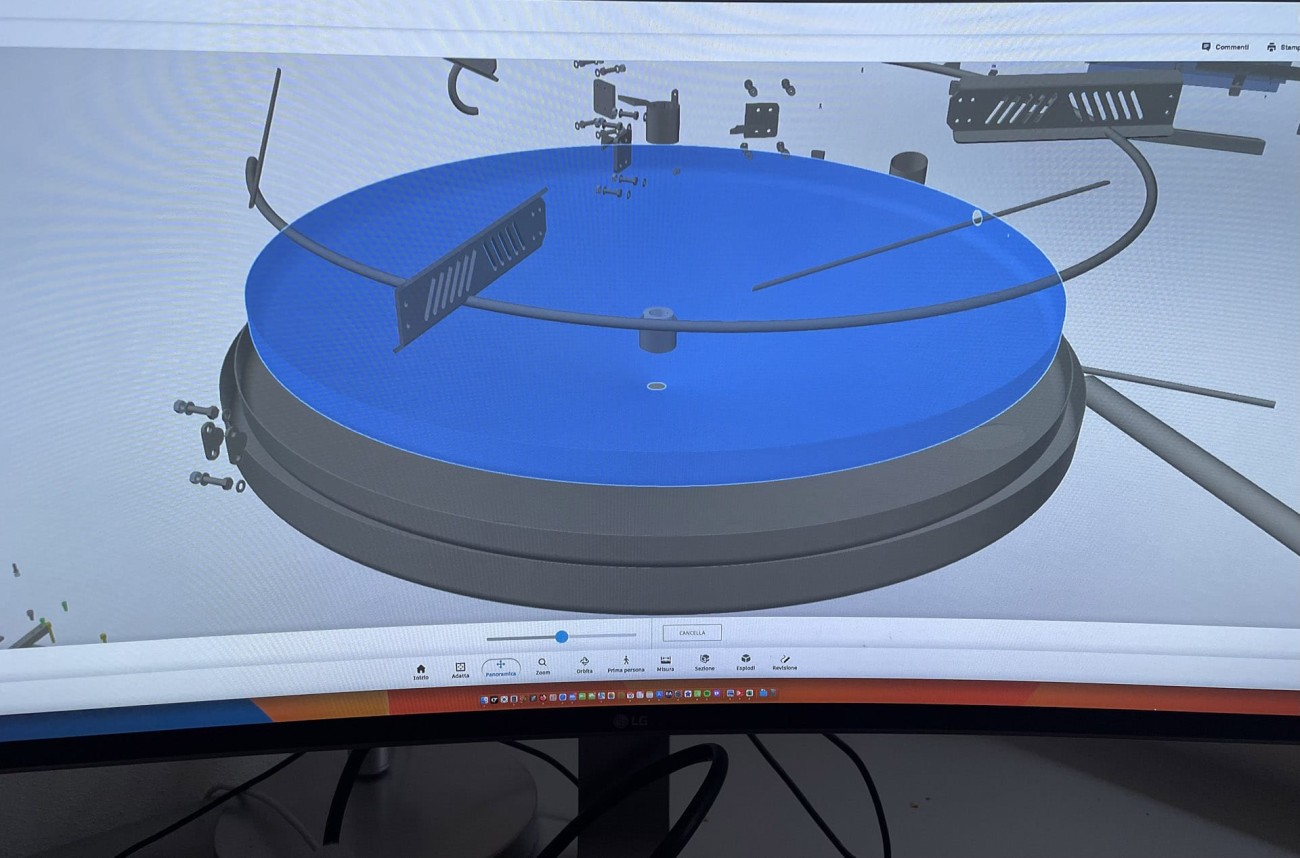Select the slotted bracket on the disc's left
1300x858 pixels.
(x=472, y=270)
